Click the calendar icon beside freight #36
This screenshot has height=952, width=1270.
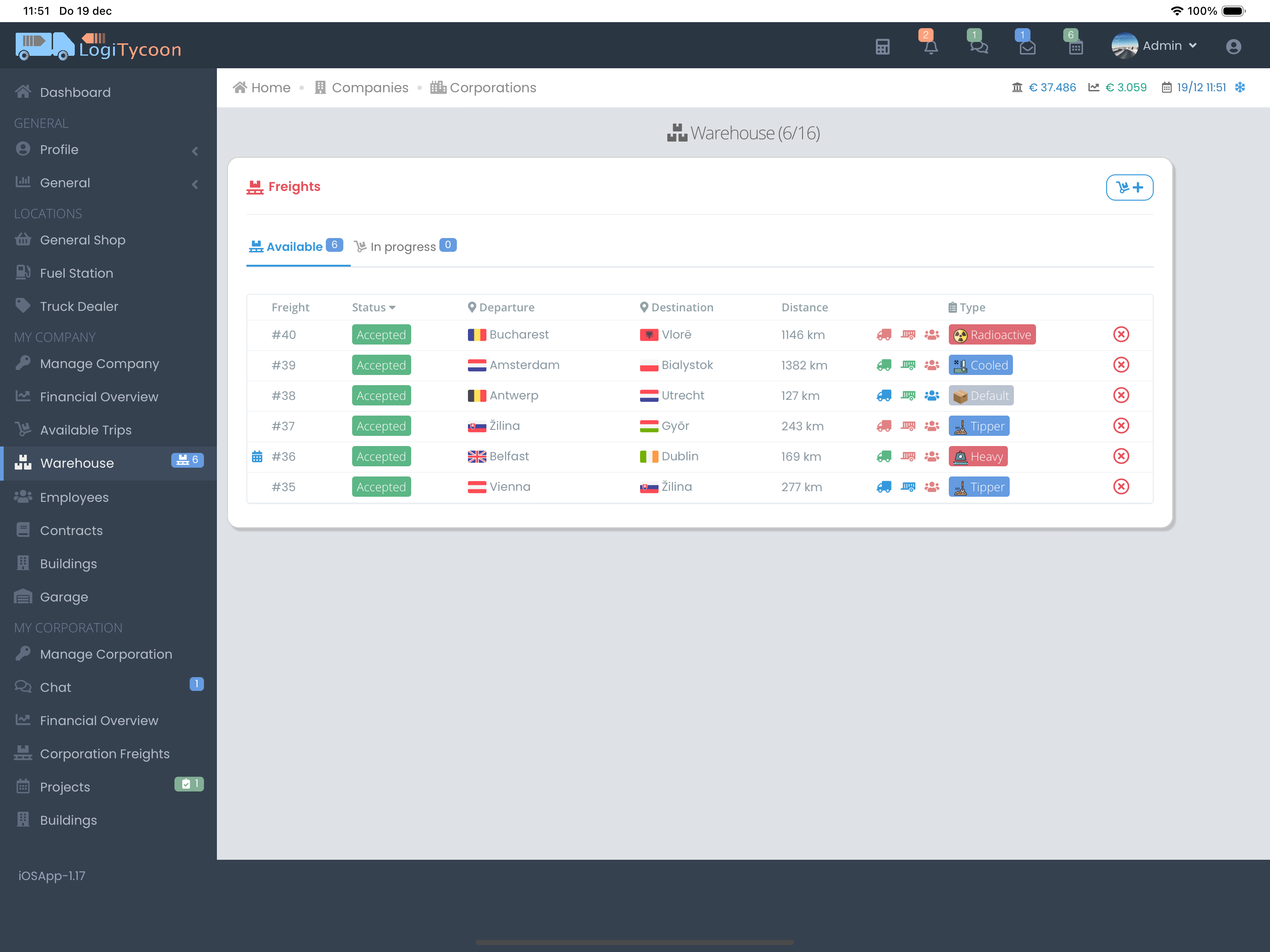pos(257,456)
